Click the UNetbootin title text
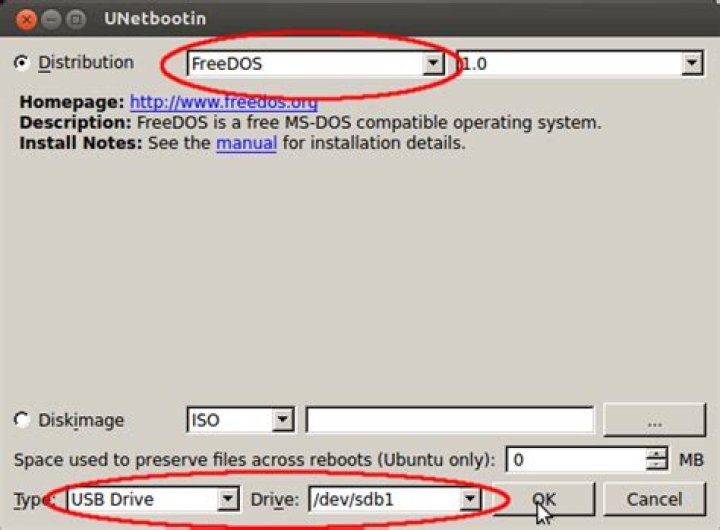Viewport: 720px width, 530px height. 155,19
